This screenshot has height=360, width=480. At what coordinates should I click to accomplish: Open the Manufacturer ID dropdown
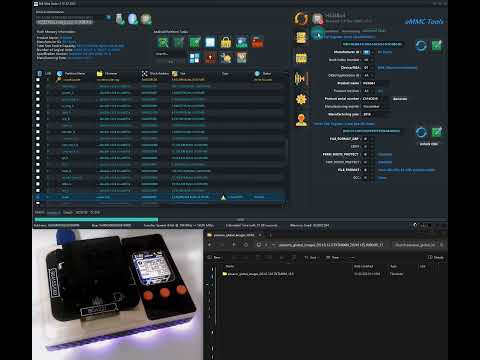tap(367, 52)
